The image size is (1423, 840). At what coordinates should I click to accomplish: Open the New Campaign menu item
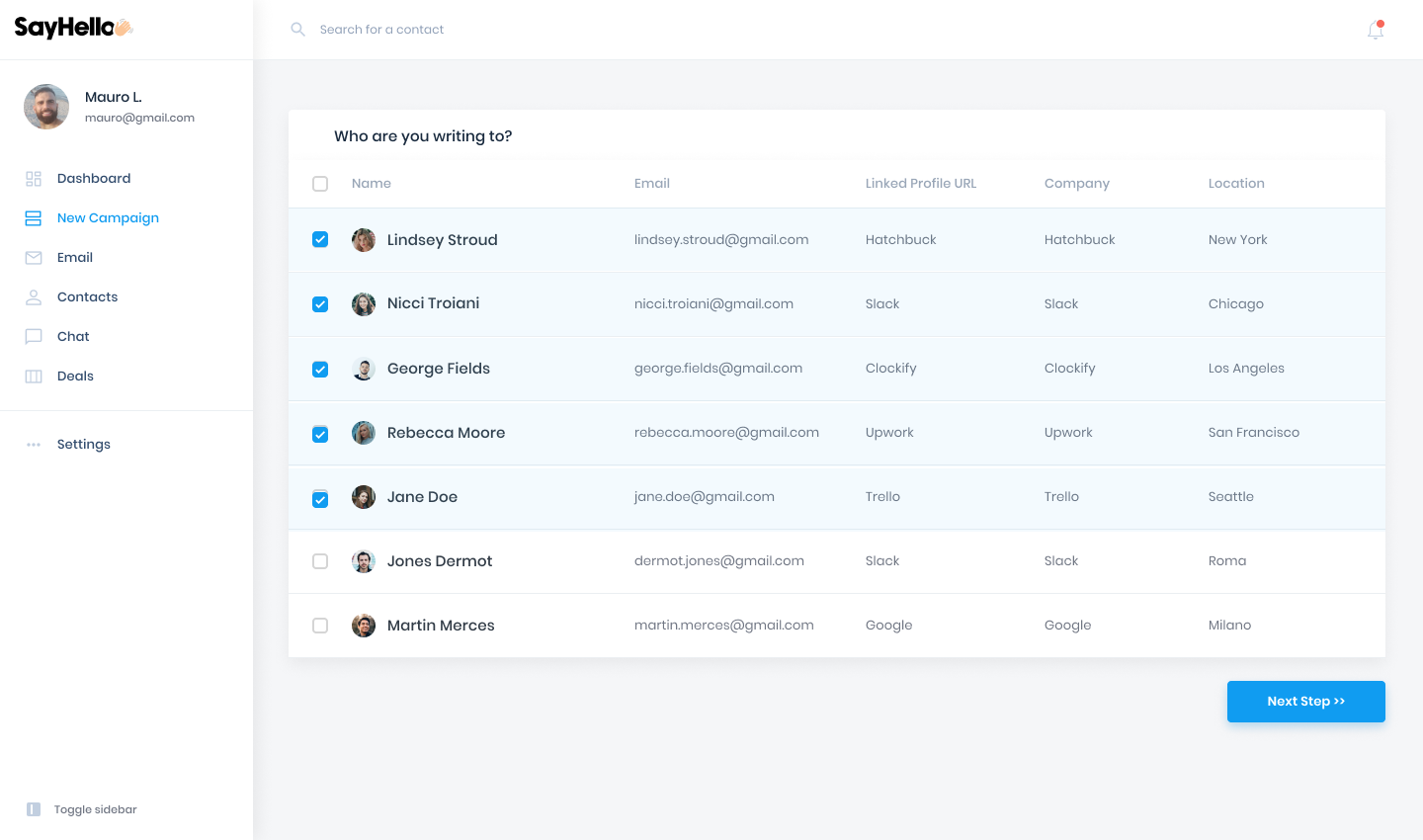[108, 218]
